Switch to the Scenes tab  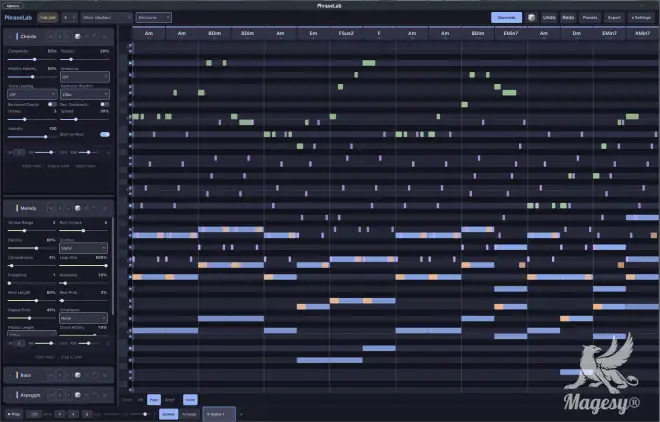[x=168, y=414]
